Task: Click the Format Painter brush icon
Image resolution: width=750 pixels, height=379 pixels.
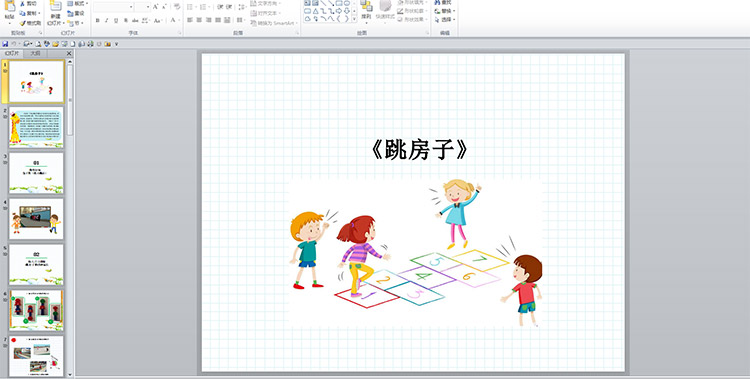Action: coord(22,23)
